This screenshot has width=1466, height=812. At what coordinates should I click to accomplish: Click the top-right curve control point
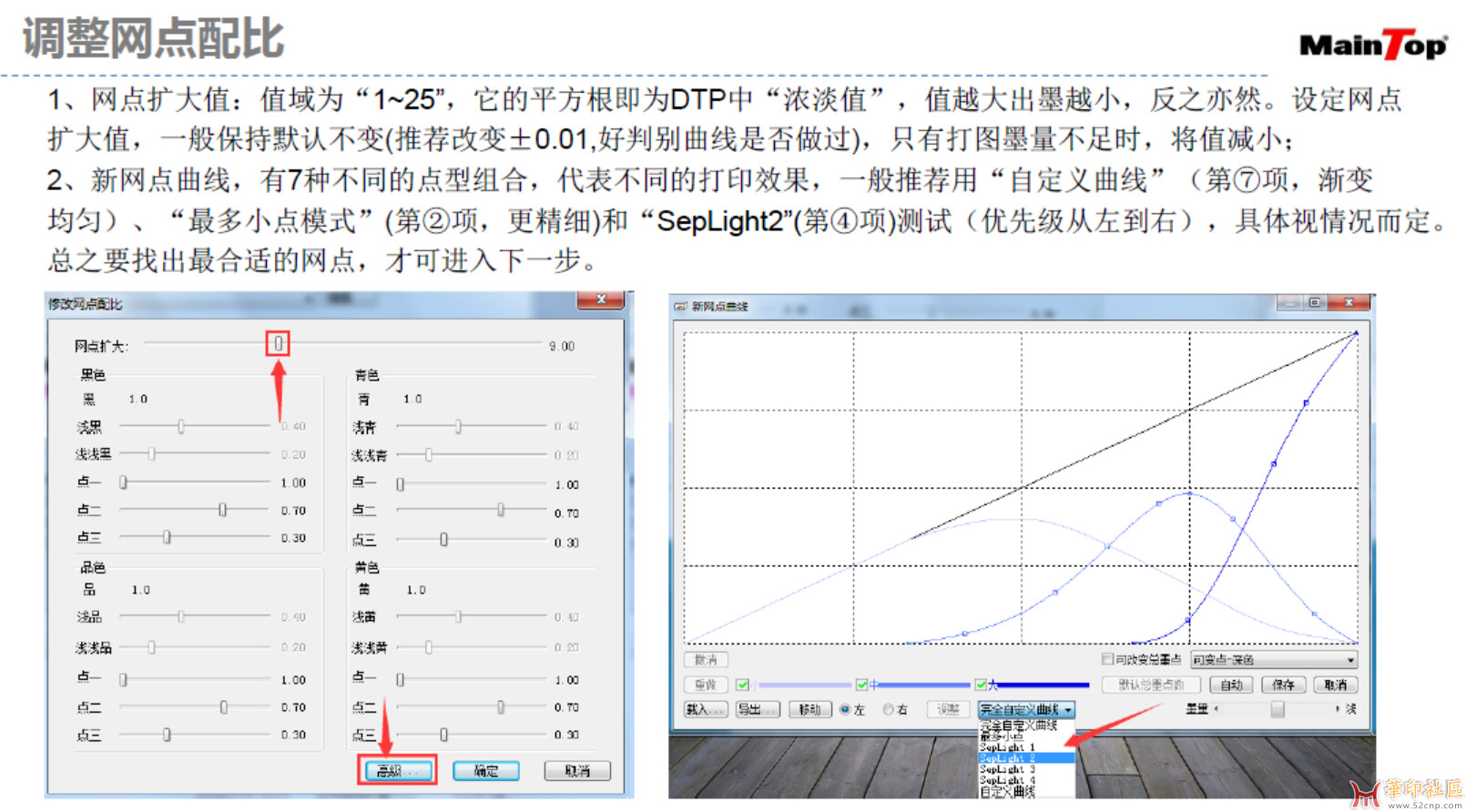(x=1356, y=333)
